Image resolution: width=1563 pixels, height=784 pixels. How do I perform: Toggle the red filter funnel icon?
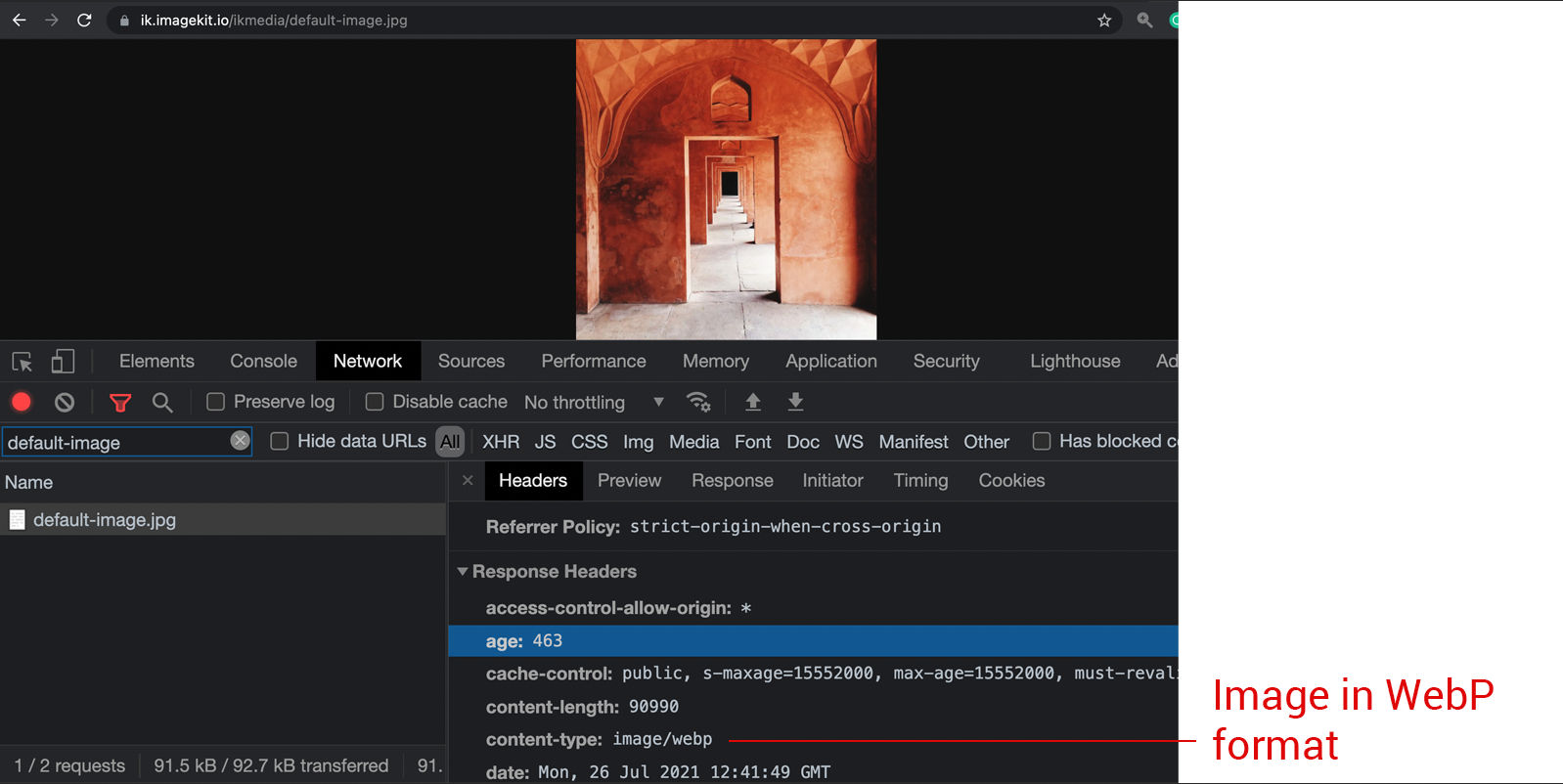click(120, 402)
